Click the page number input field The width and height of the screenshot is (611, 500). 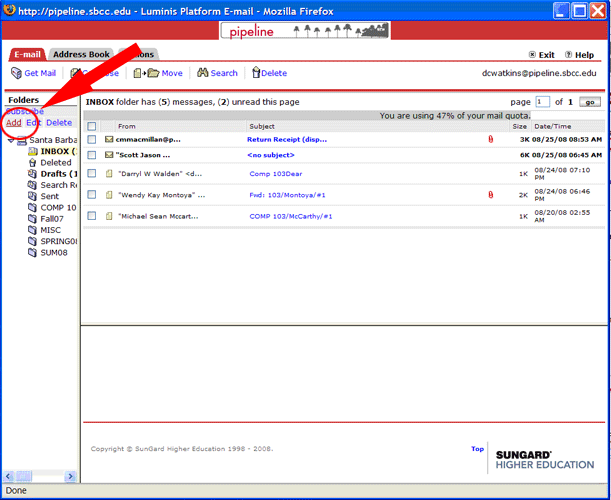click(543, 102)
